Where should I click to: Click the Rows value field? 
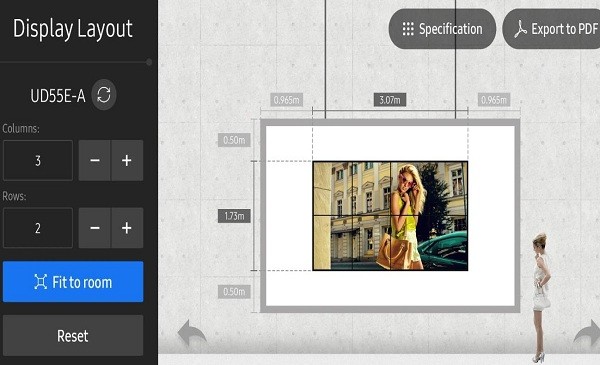pyautogui.click(x=38, y=228)
